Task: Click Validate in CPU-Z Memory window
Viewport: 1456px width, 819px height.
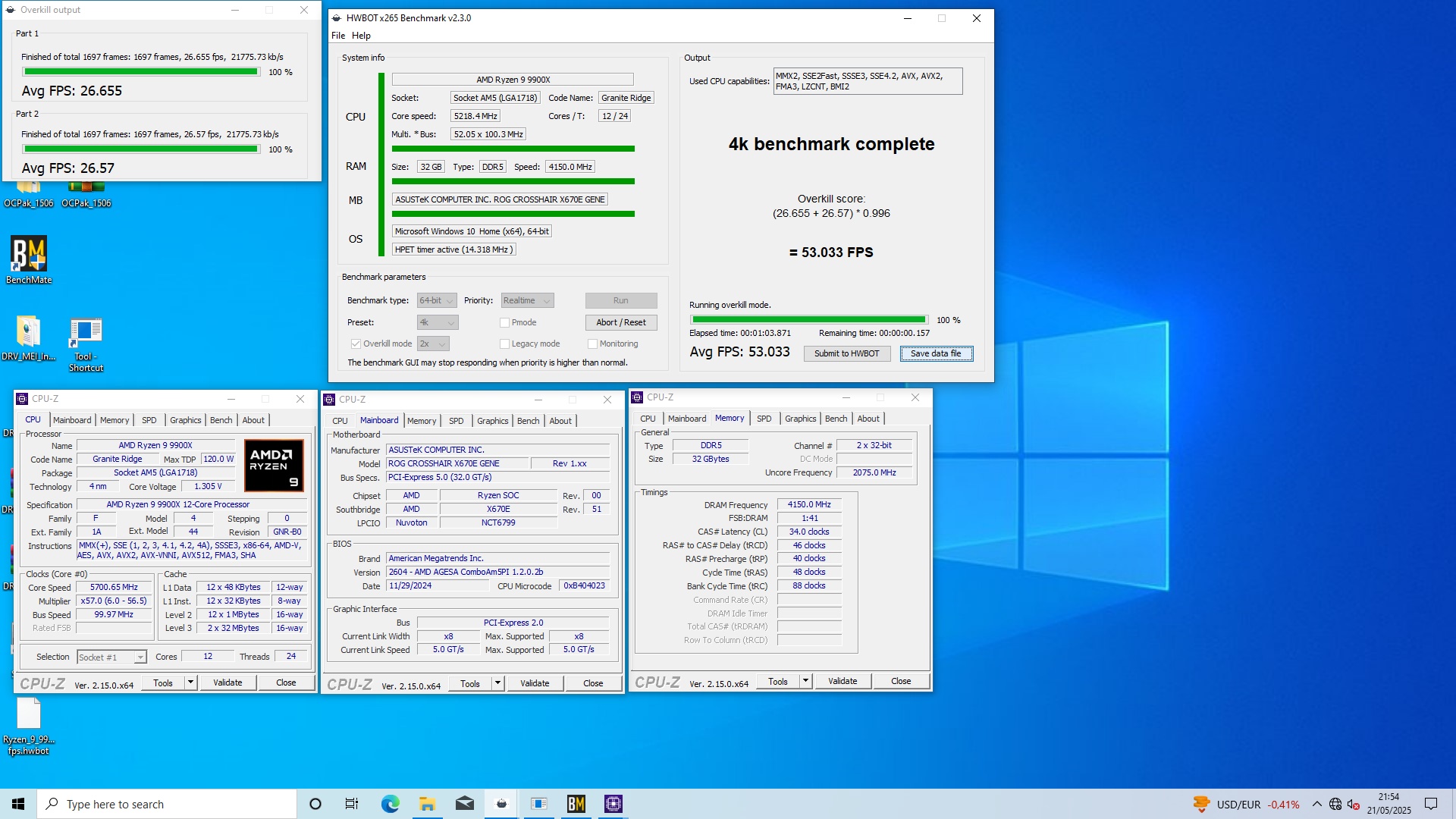Action: coord(843,681)
